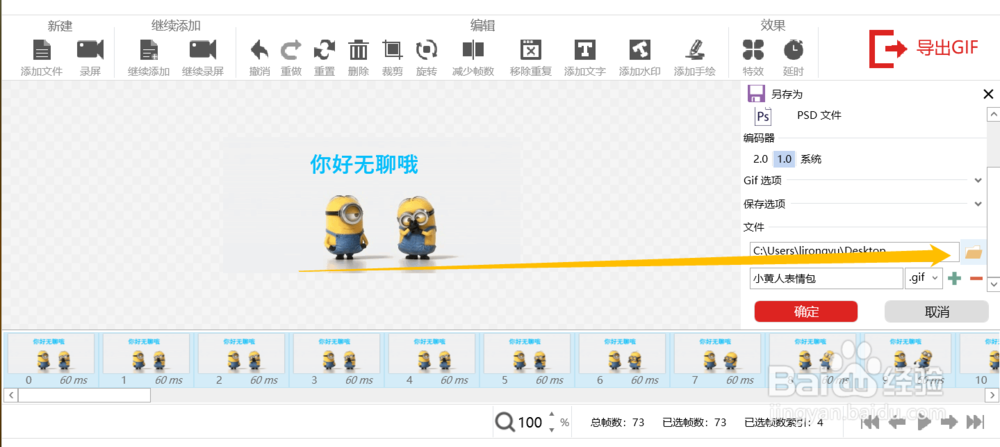Screen dimensions: 1000x447
Task: Choose encoder version 1.0
Action: (784, 159)
